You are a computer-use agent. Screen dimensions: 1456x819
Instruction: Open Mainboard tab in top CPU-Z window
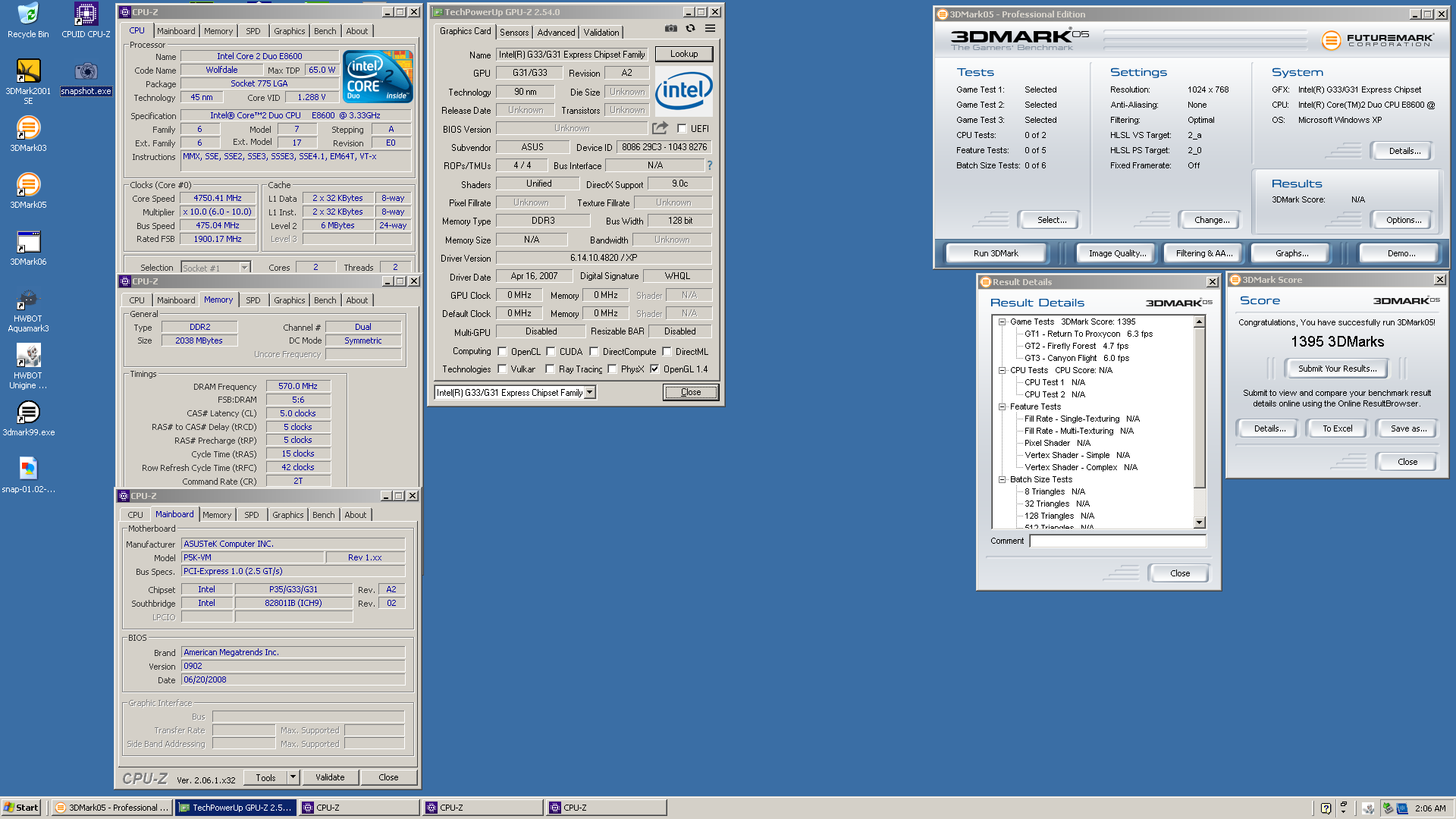(176, 31)
